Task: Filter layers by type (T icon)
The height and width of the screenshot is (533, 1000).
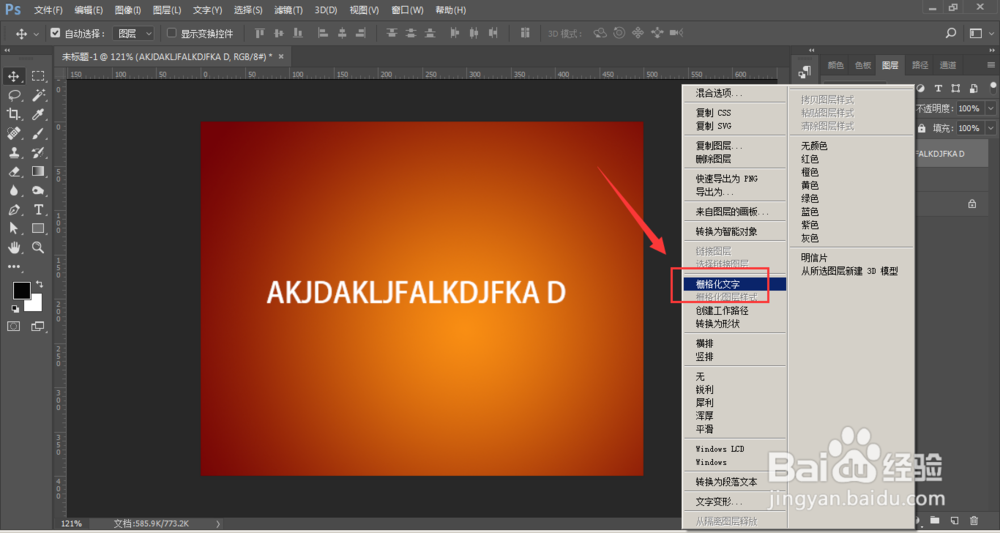Action: point(938,89)
